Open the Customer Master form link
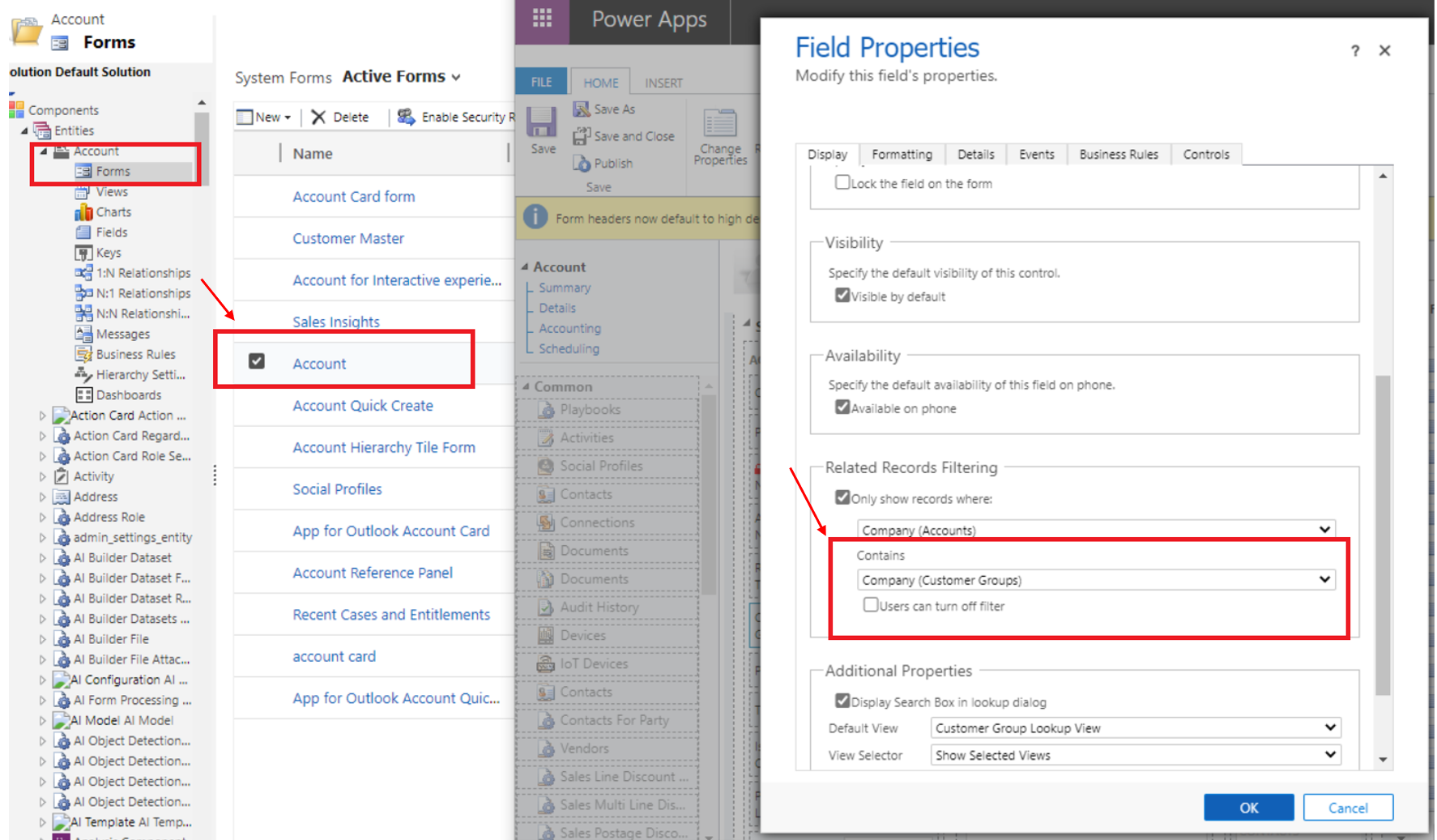Viewport: 1437px width, 840px height. [348, 238]
